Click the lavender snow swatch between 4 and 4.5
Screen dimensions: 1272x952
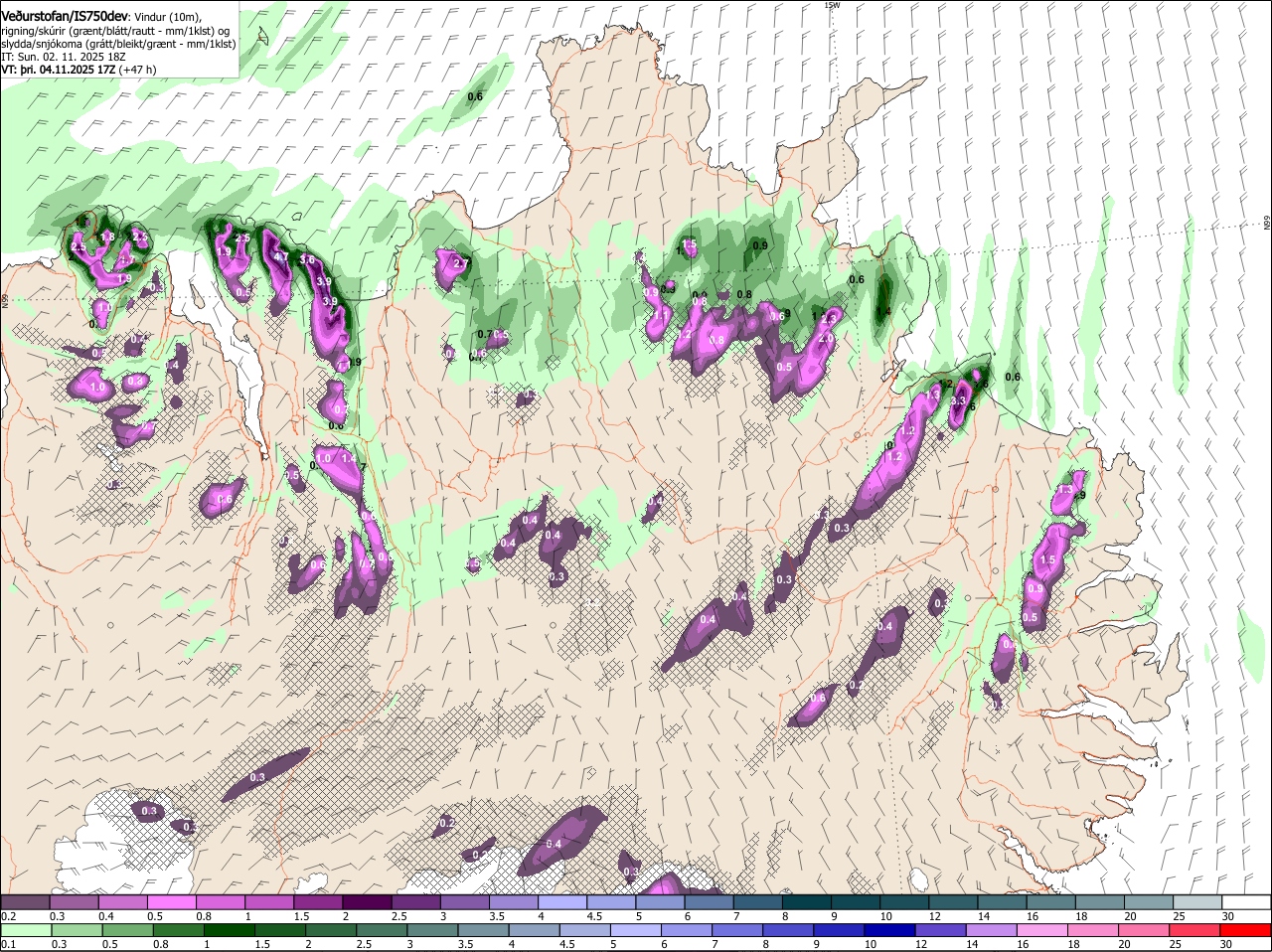[x=560, y=901]
